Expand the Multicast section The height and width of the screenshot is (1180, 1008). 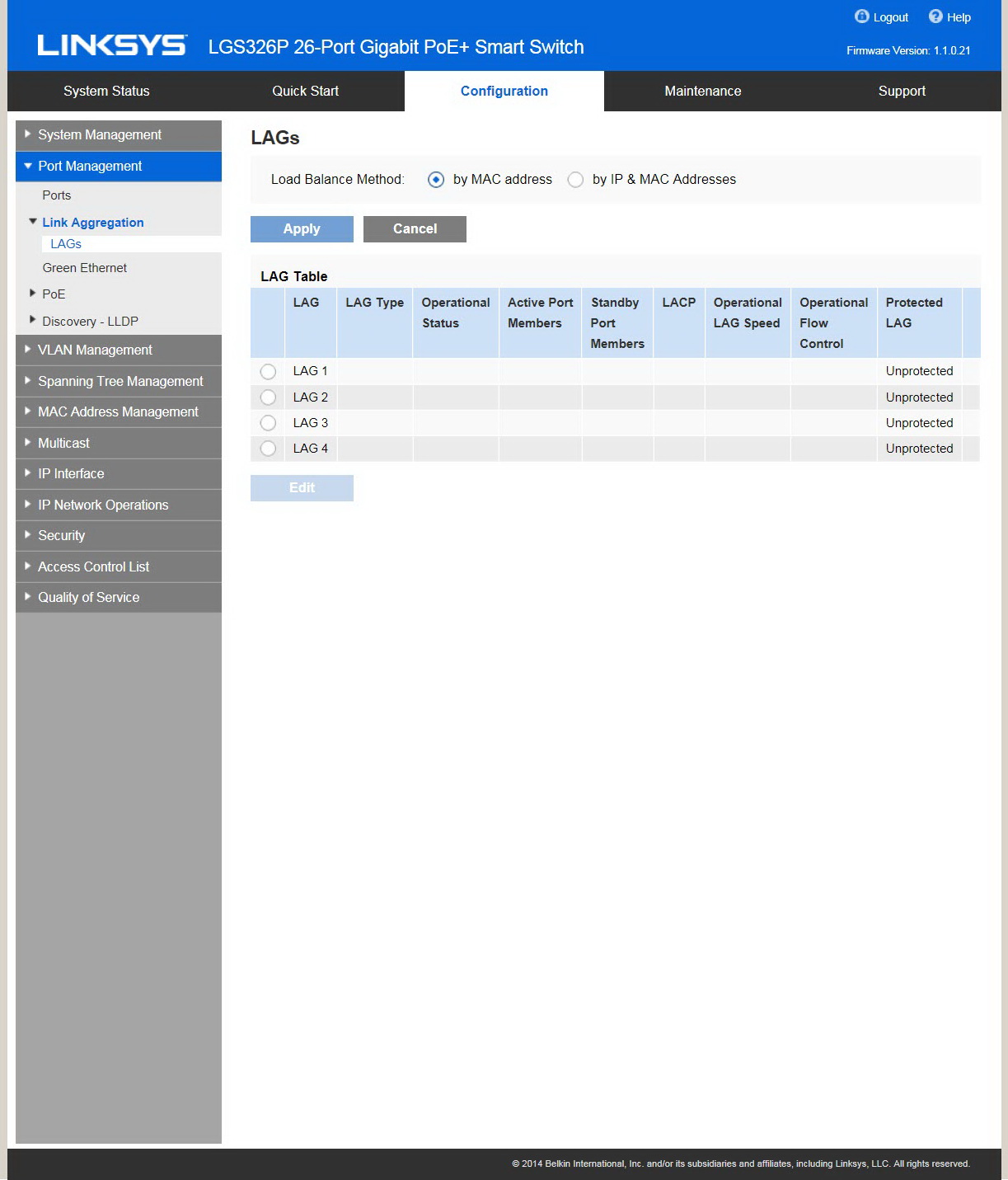click(x=119, y=443)
